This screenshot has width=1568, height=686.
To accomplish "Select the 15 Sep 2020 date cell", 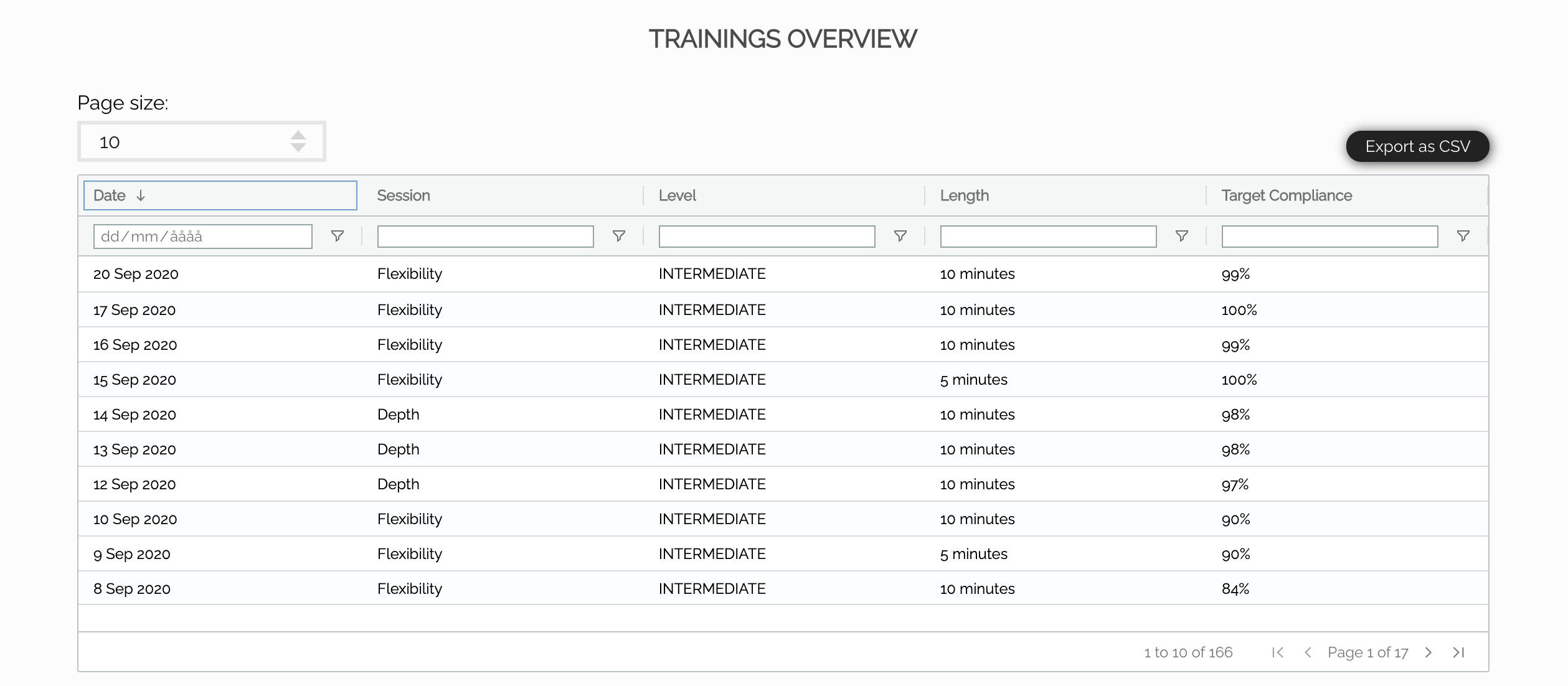I will (x=135, y=380).
